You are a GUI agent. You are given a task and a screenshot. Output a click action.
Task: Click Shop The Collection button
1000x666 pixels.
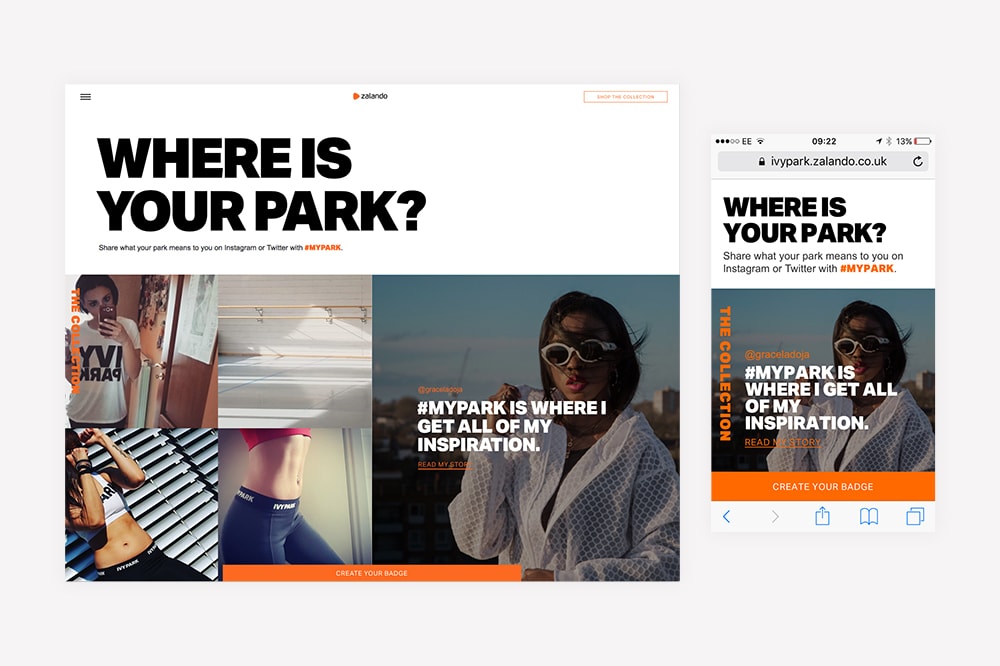(x=626, y=97)
